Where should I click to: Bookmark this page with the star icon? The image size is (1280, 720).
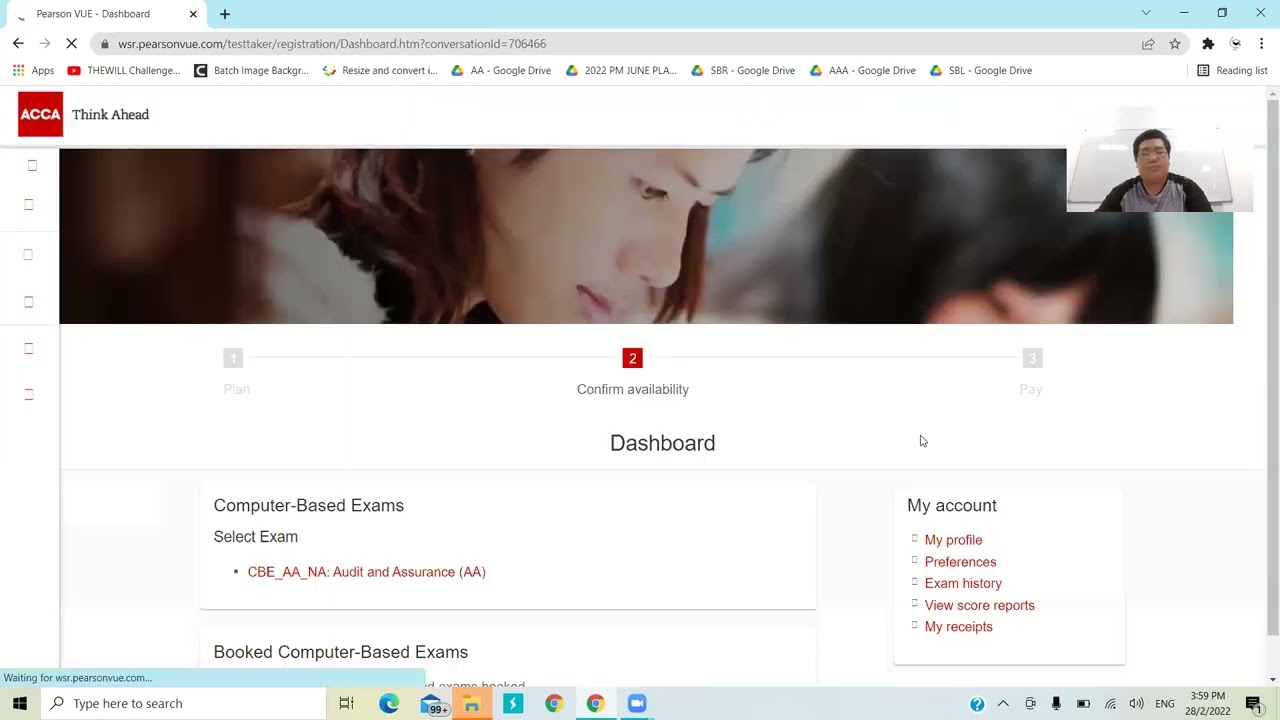[1175, 44]
